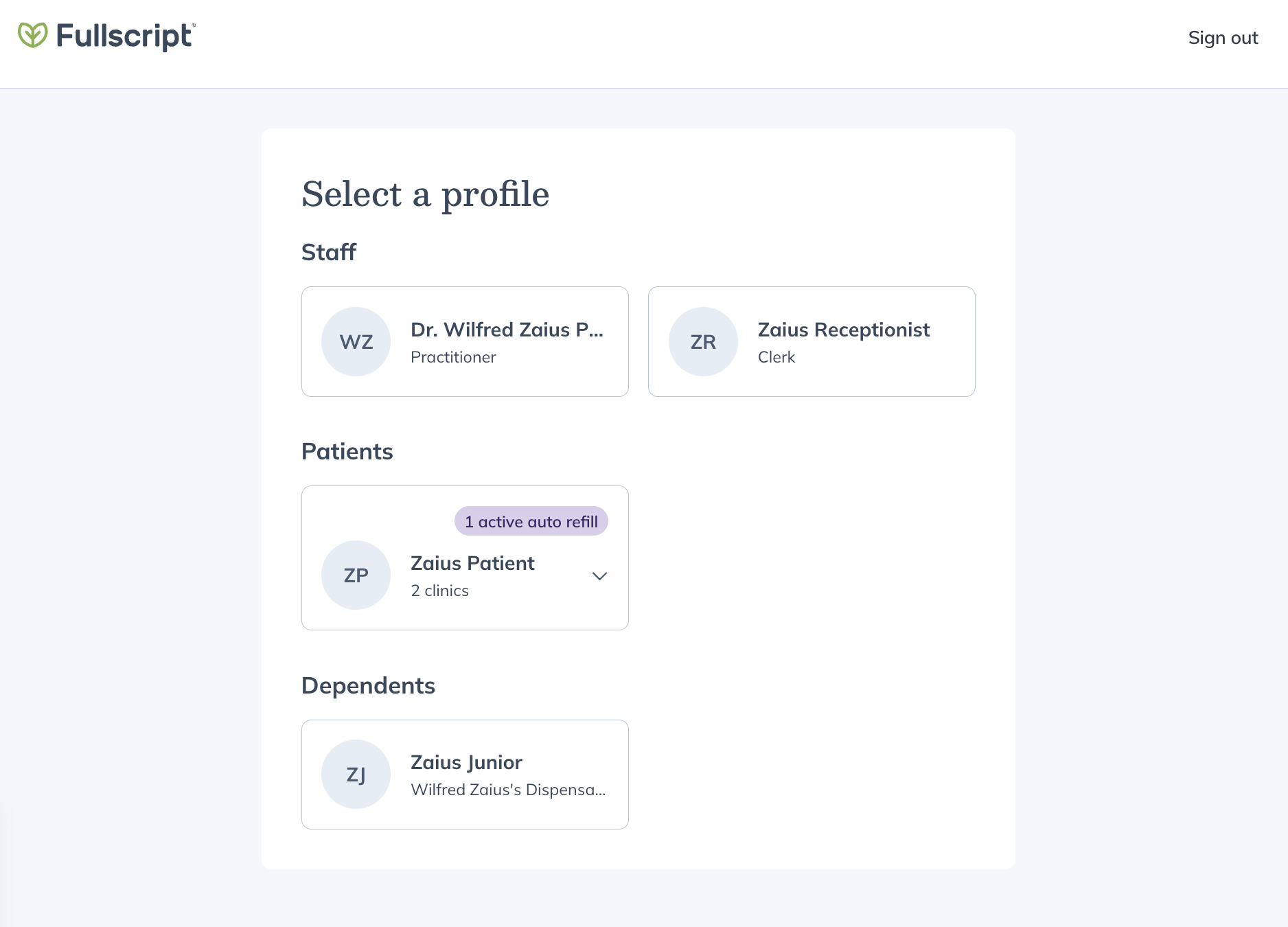Expand Zaius Patient clinics chevron

point(599,576)
